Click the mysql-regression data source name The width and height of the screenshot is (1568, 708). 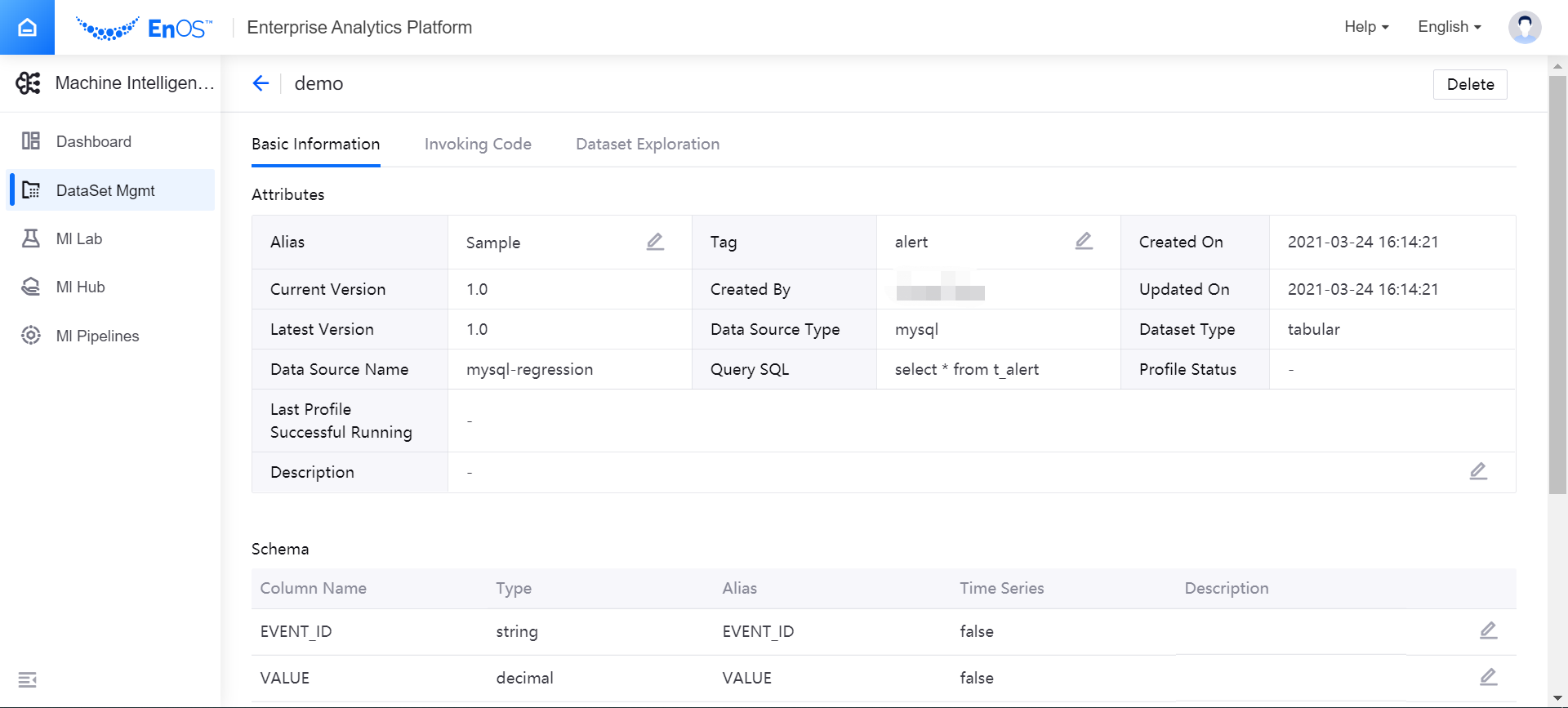pos(529,369)
